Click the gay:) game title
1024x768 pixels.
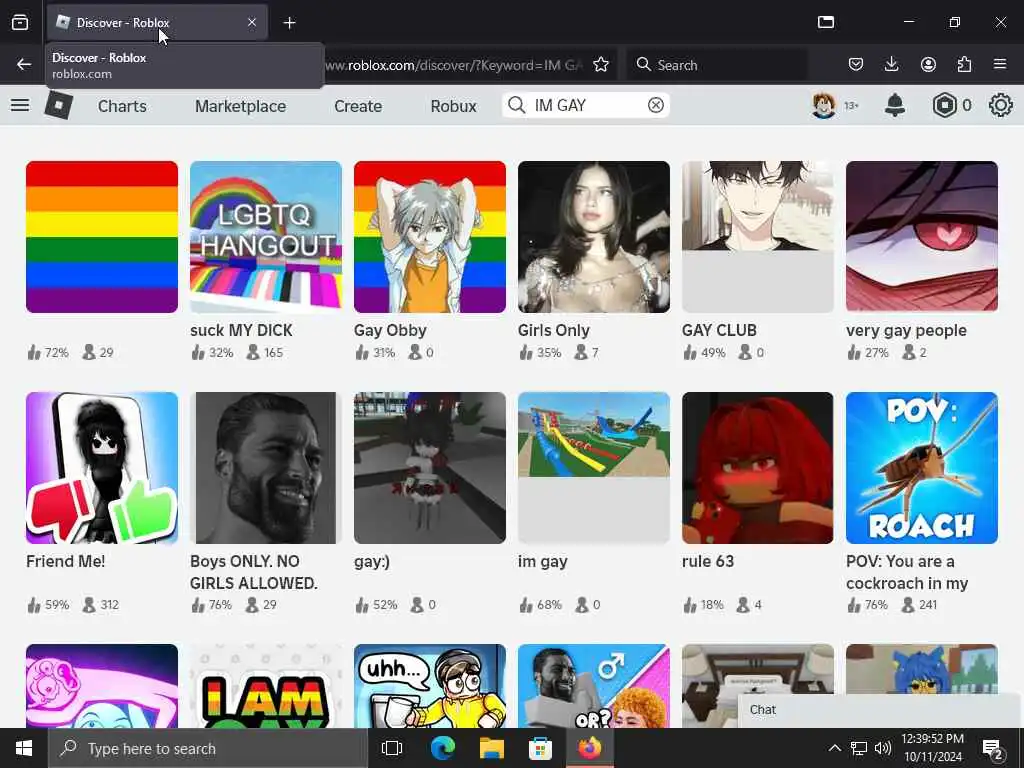372,562
